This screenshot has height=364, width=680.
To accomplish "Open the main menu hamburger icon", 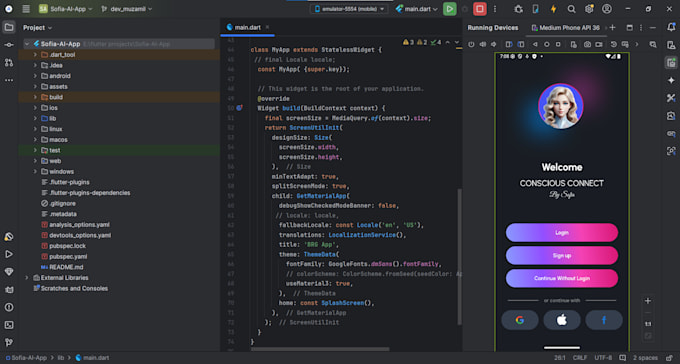I will point(26,9).
